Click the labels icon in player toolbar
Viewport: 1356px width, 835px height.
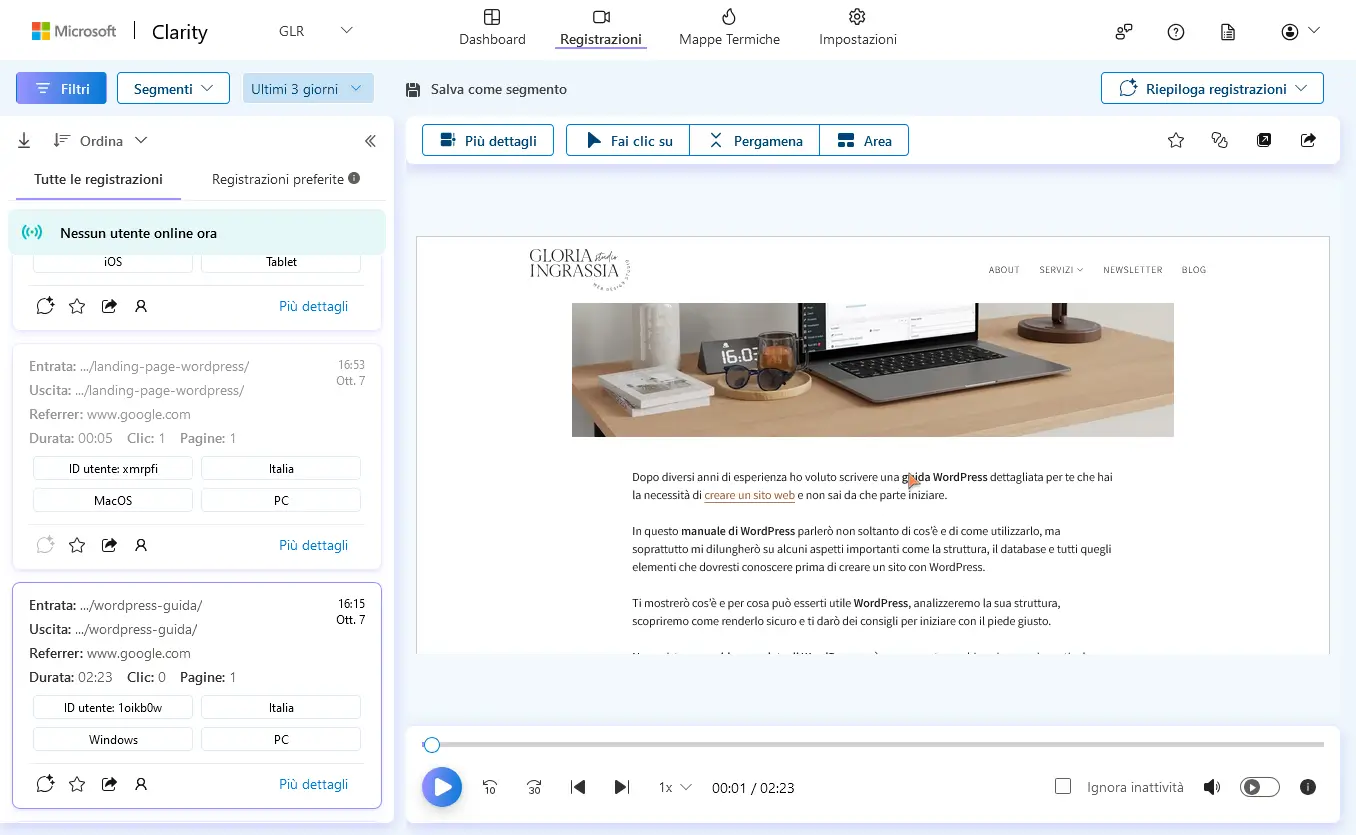[1219, 140]
